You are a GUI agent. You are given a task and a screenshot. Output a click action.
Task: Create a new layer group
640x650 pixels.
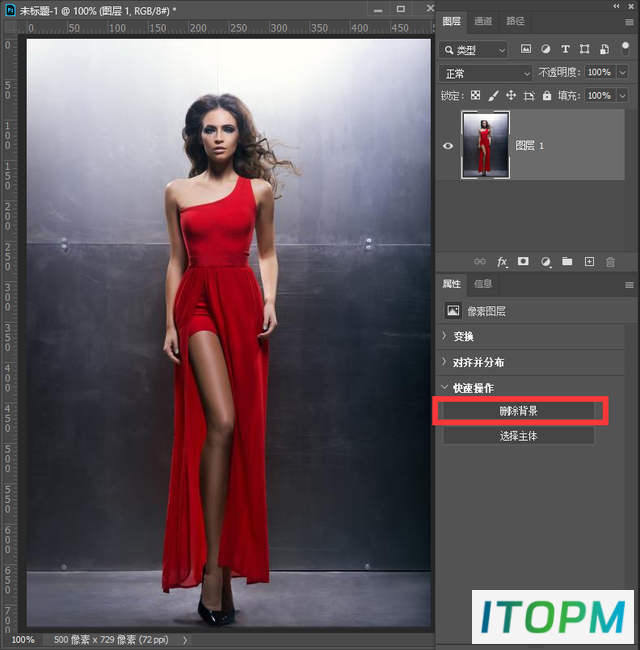tap(567, 261)
